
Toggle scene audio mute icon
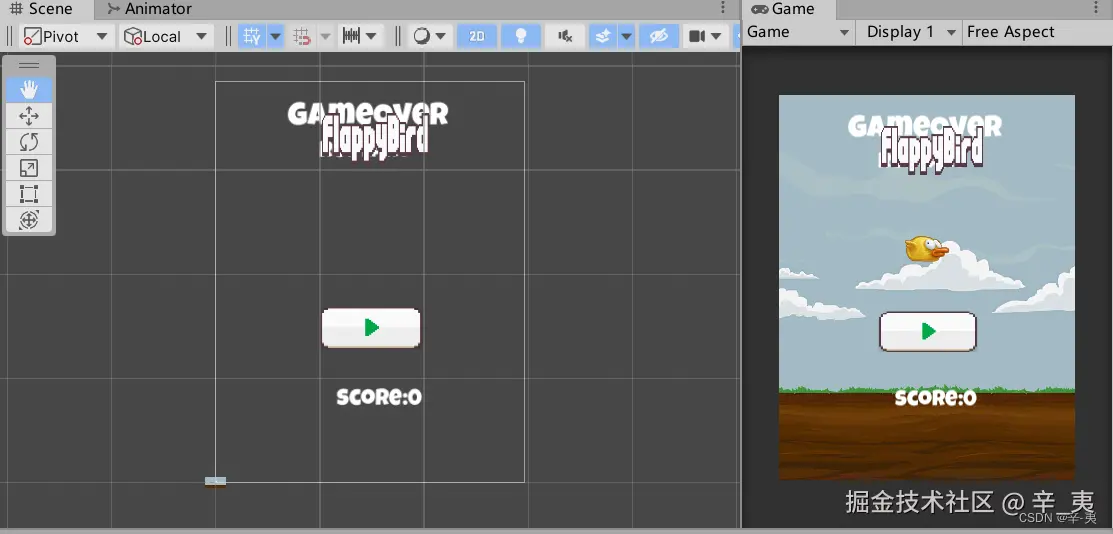pos(565,36)
